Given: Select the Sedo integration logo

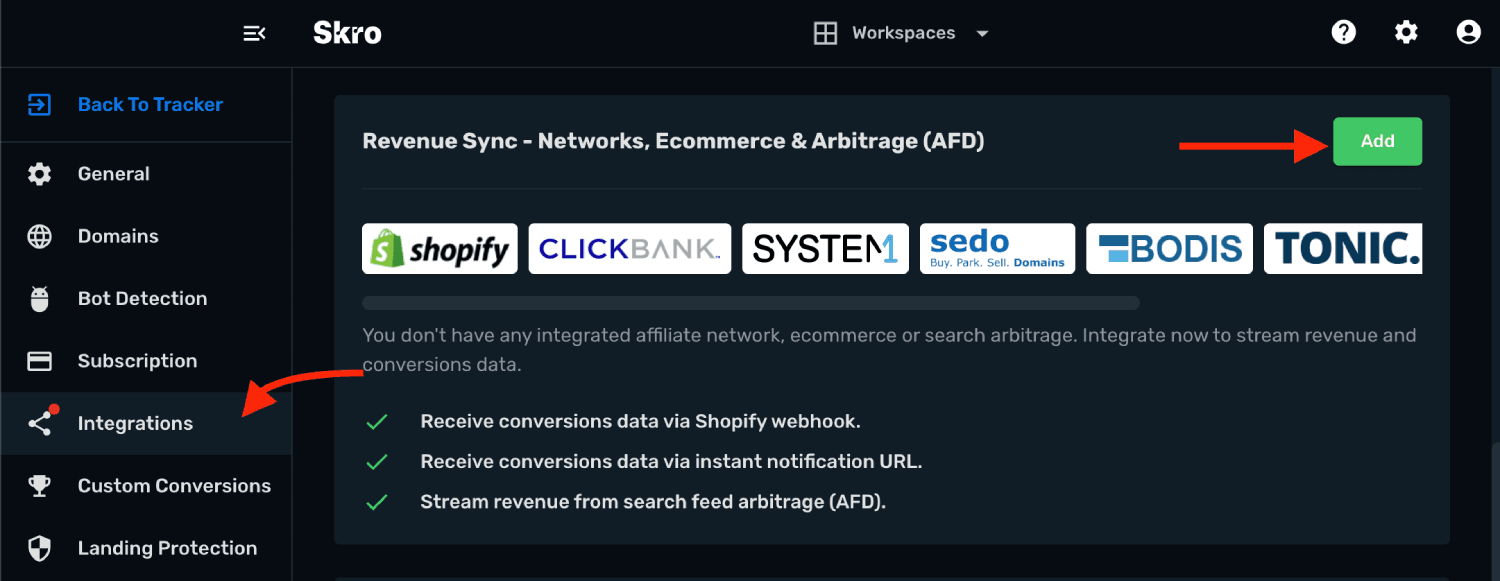Looking at the screenshot, I should pyautogui.click(x=997, y=248).
